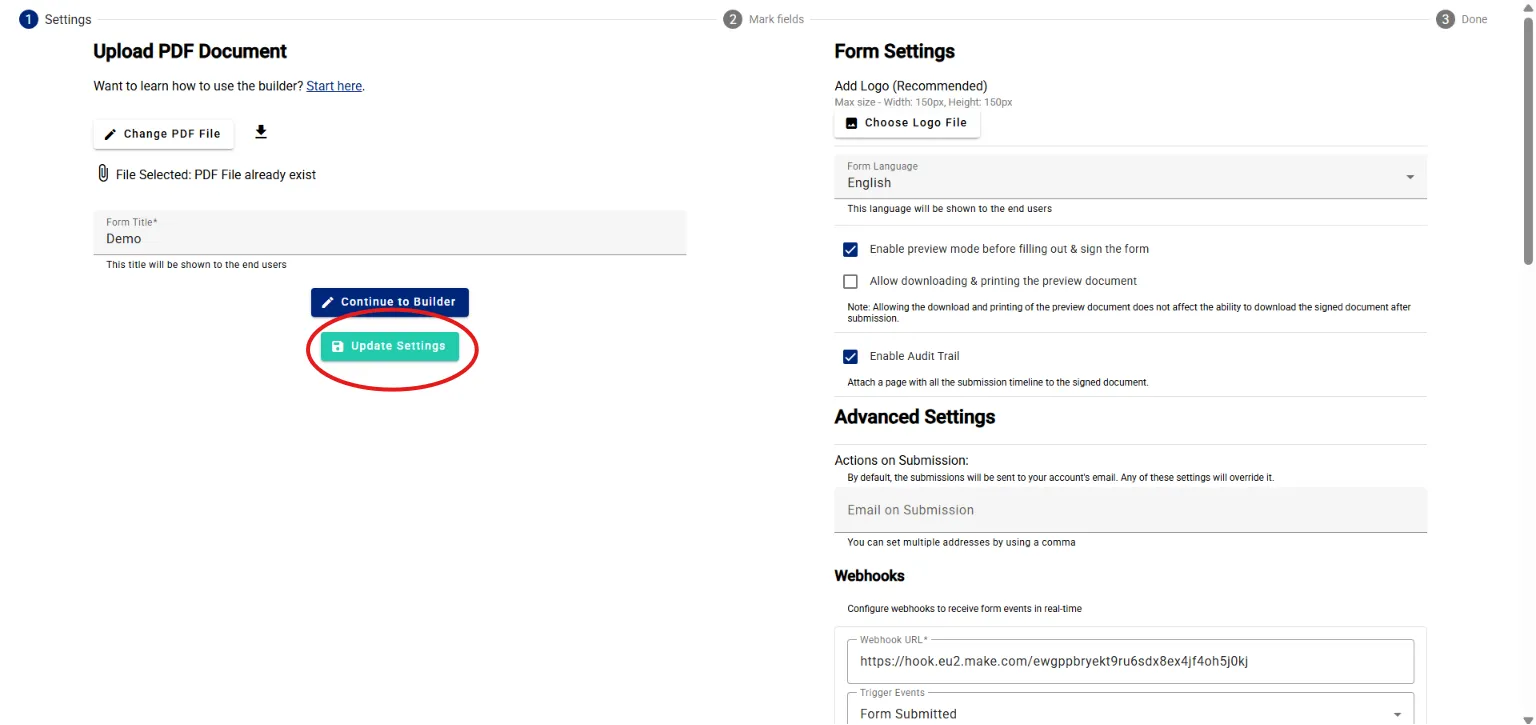Click the arrow of Form Language field

(1410, 177)
